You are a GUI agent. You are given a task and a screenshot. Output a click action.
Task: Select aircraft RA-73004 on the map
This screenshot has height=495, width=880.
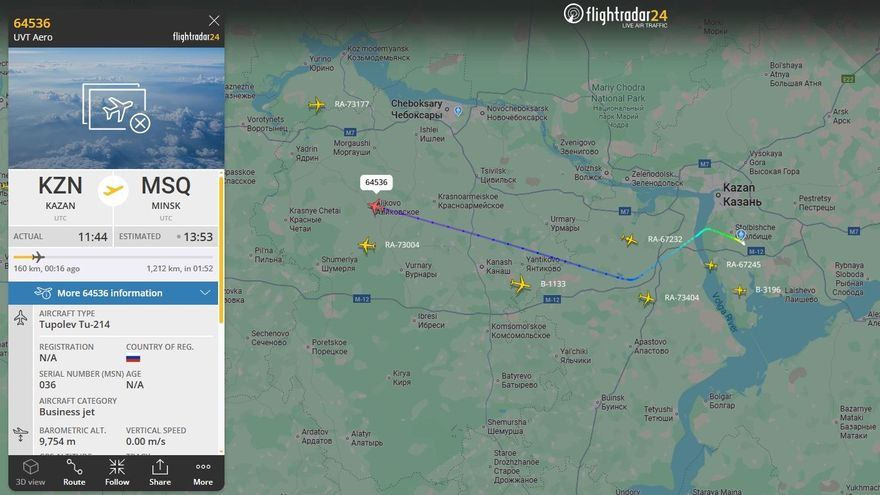pyautogui.click(x=366, y=245)
